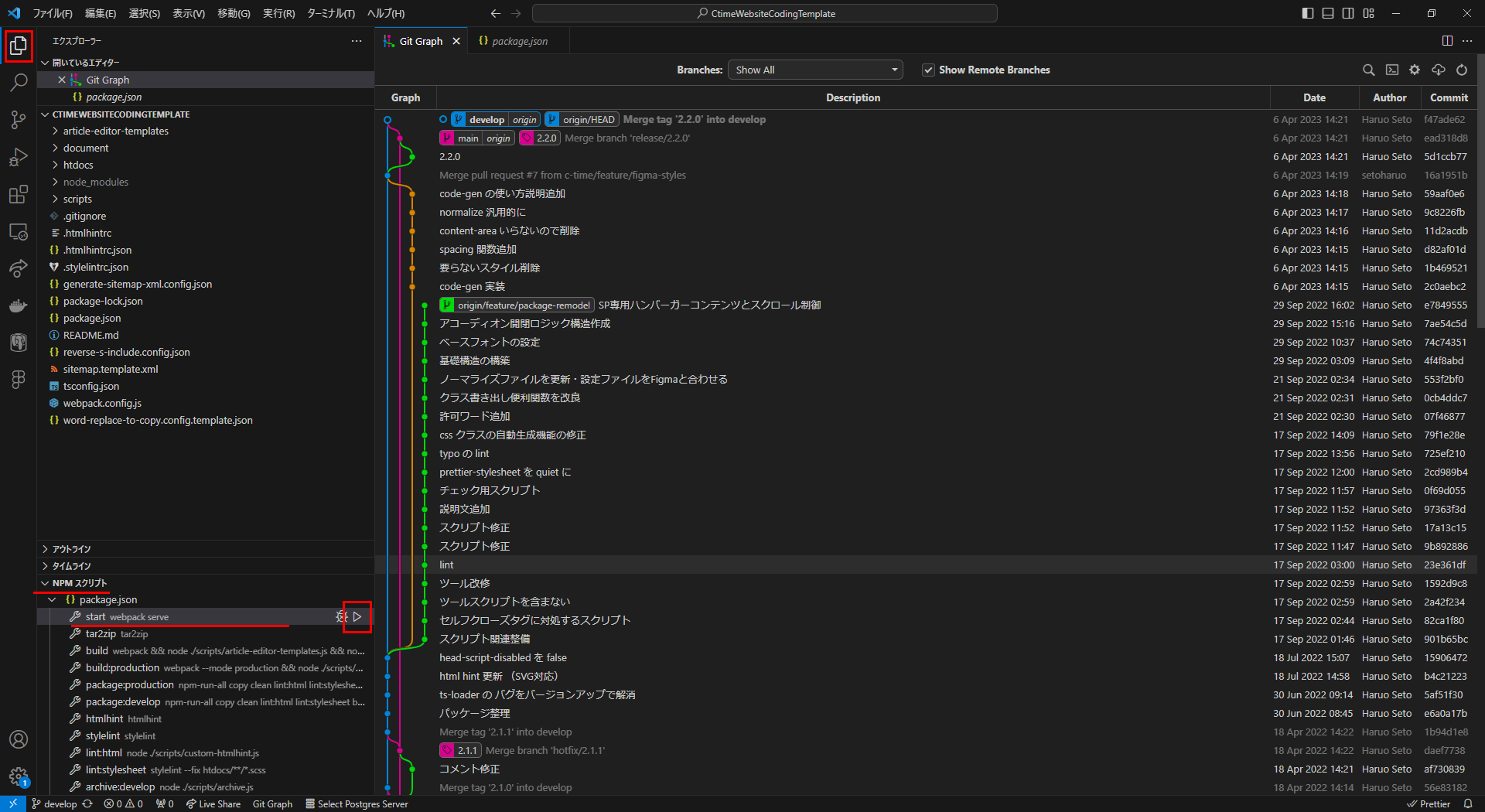Expand the htdocs folder
Screen dimensions: 1485x812
coord(77,165)
